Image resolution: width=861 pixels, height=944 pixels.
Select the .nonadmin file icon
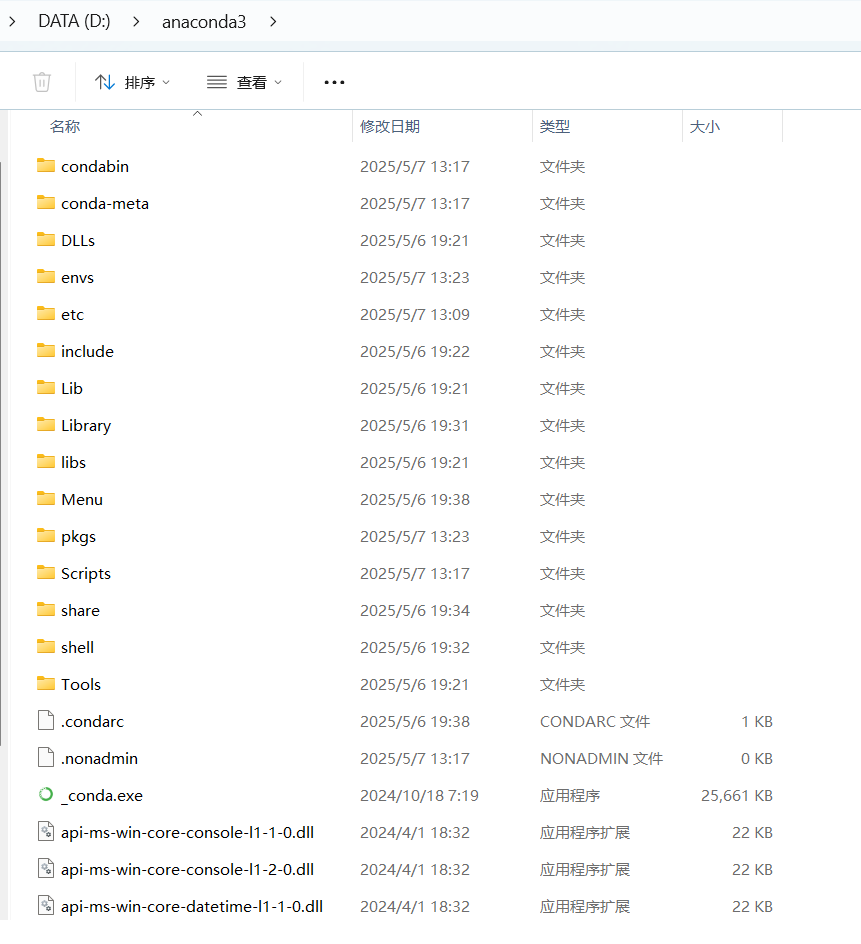pyautogui.click(x=46, y=757)
